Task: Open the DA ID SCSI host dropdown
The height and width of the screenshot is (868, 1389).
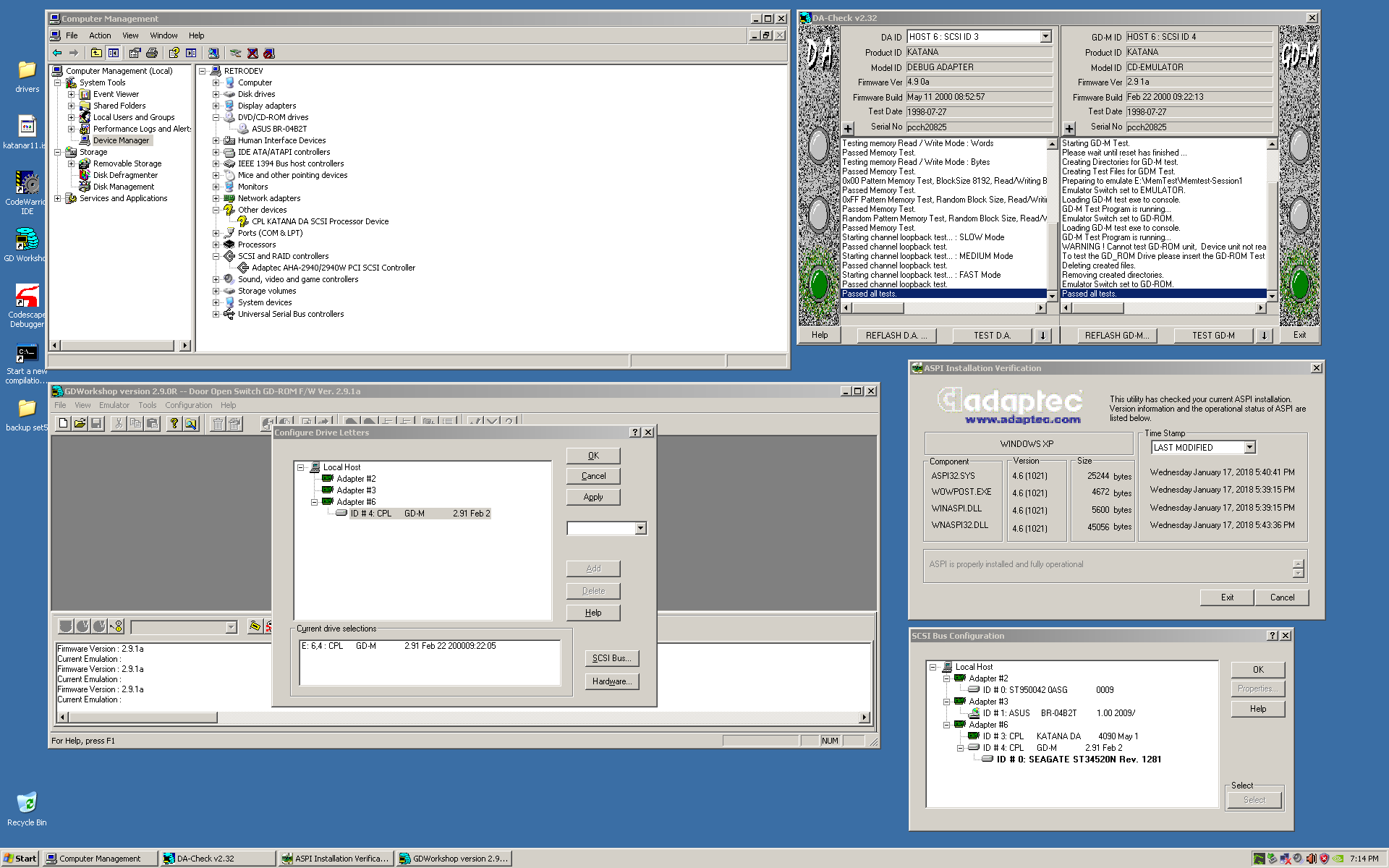Action: (1045, 36)
